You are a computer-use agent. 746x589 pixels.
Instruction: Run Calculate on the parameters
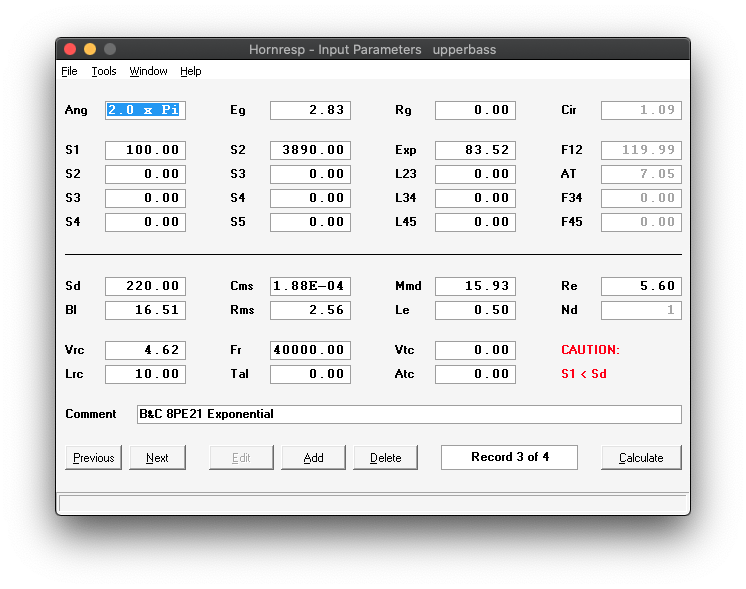pos(641,458)
